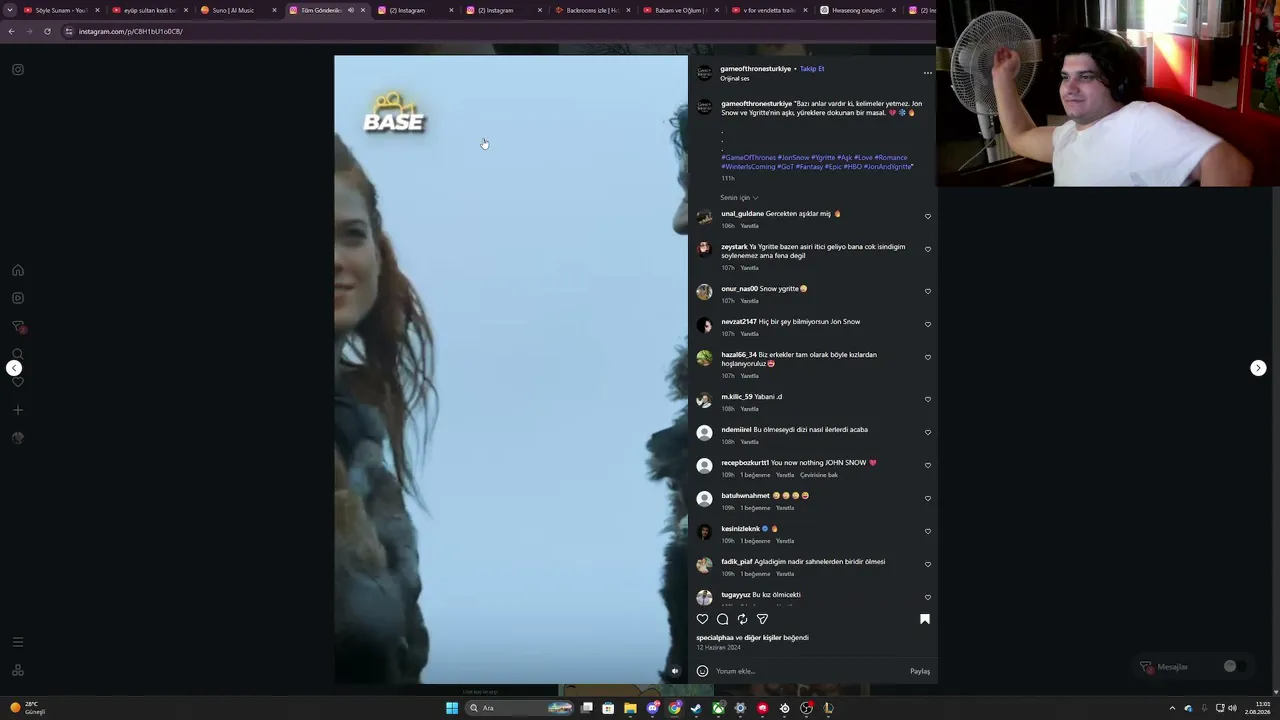Open volume control in the system tray

click(1232, 708)
